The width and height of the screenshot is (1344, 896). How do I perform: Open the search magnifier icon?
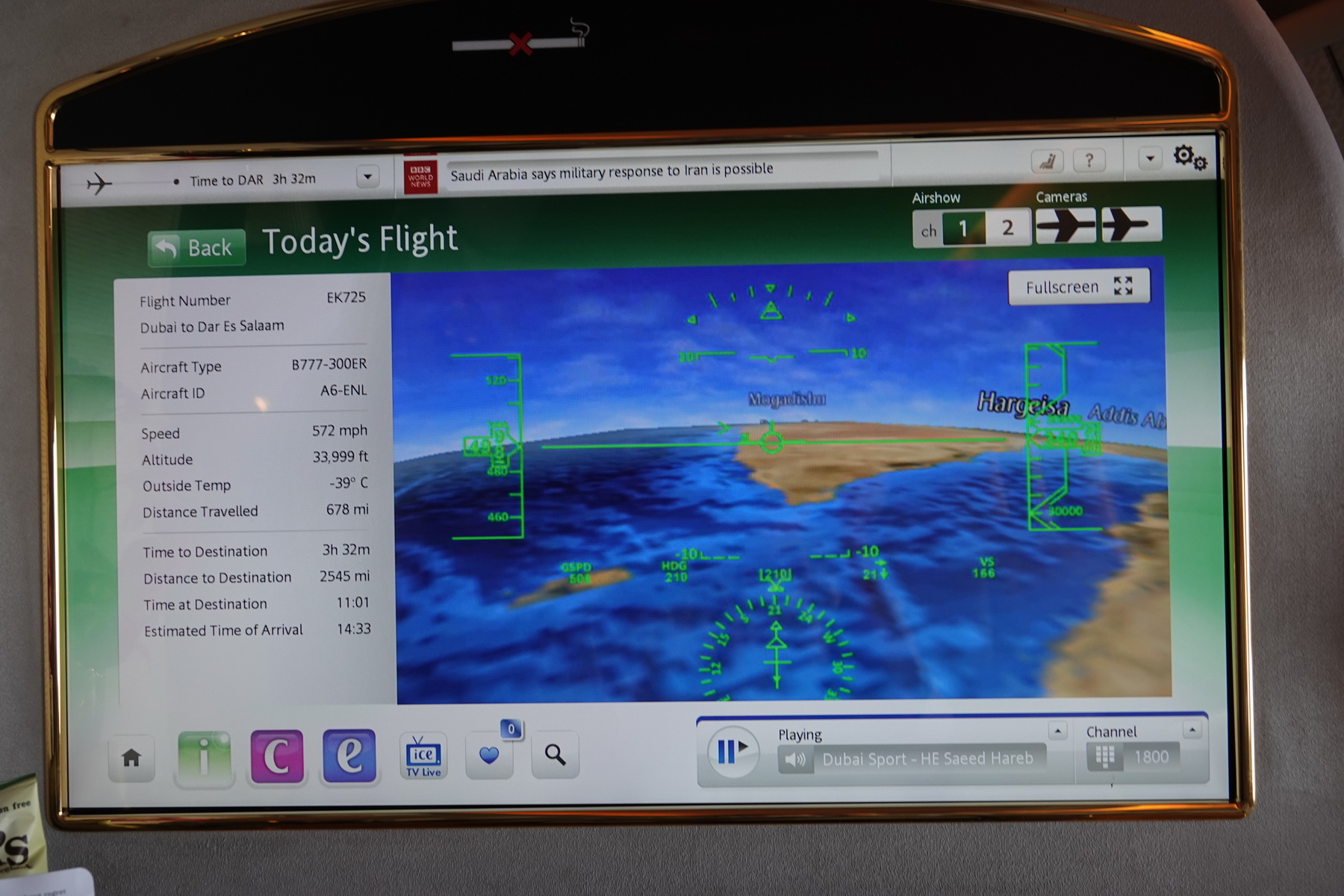point(555,755)
